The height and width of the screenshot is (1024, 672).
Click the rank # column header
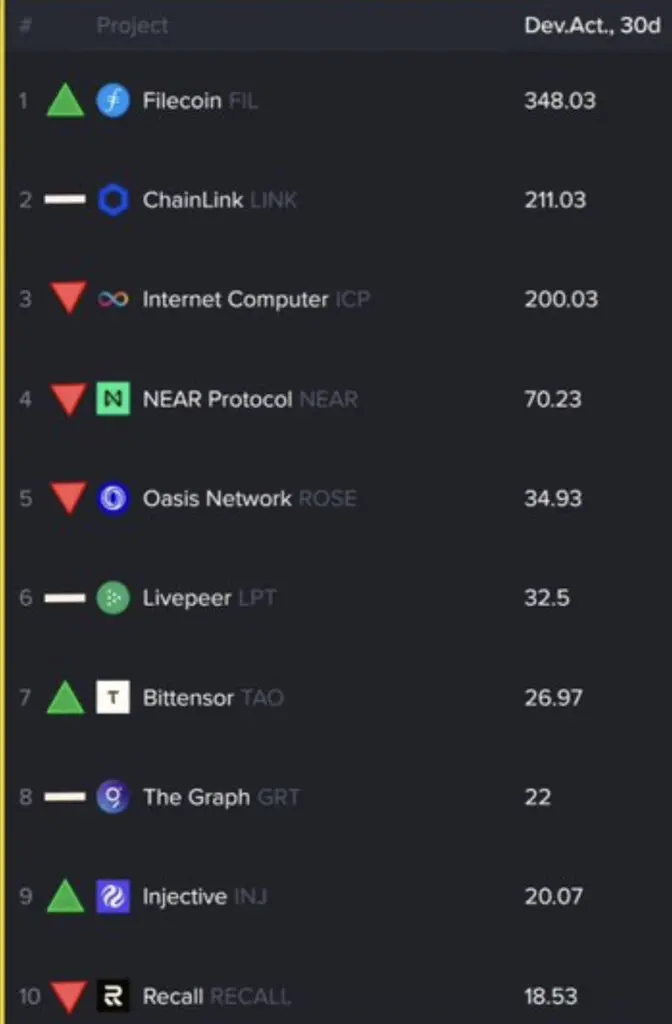[x=26, y=25]
